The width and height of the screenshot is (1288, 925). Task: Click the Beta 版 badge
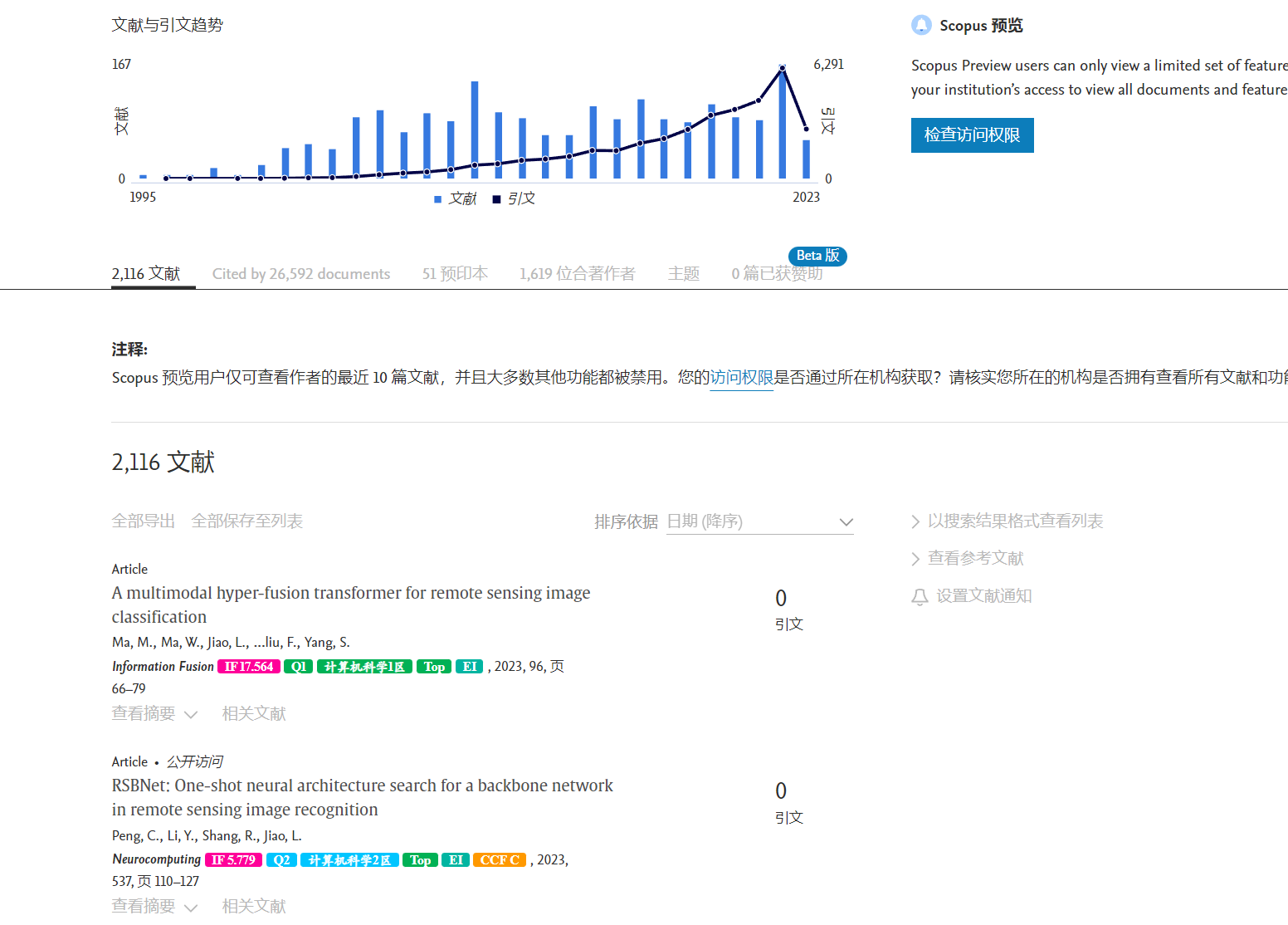point(817,256)
